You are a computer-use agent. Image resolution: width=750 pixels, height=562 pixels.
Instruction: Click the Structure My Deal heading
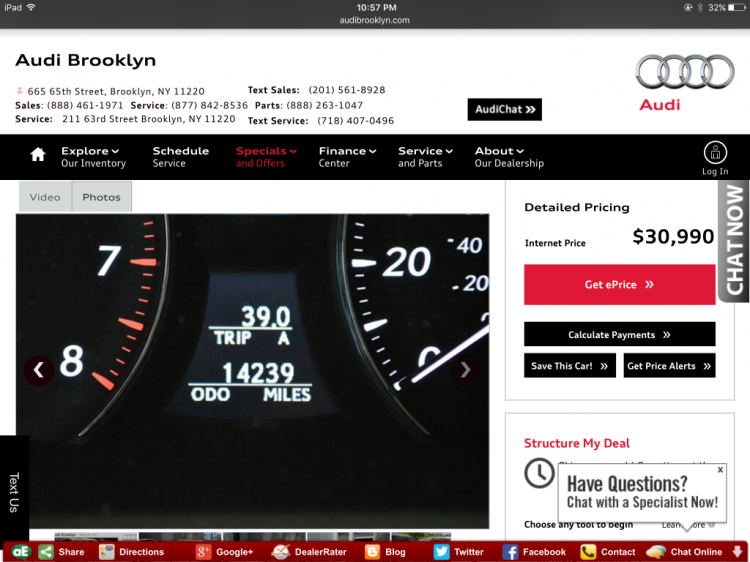click(576, 443)
